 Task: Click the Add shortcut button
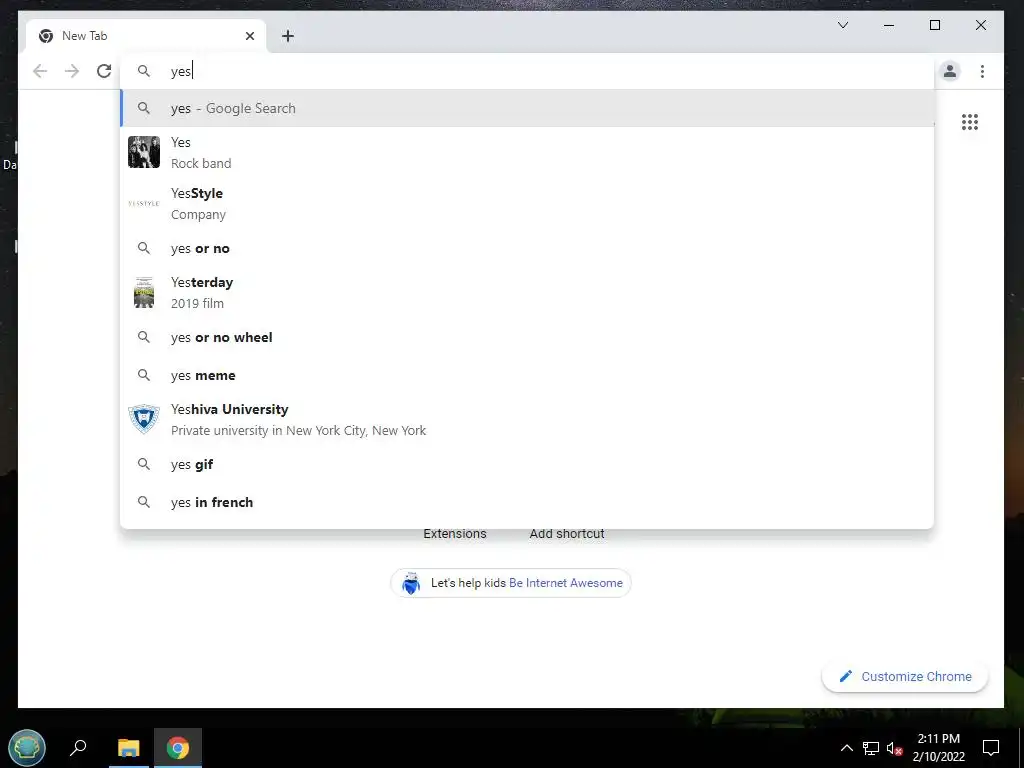(567, 534)
